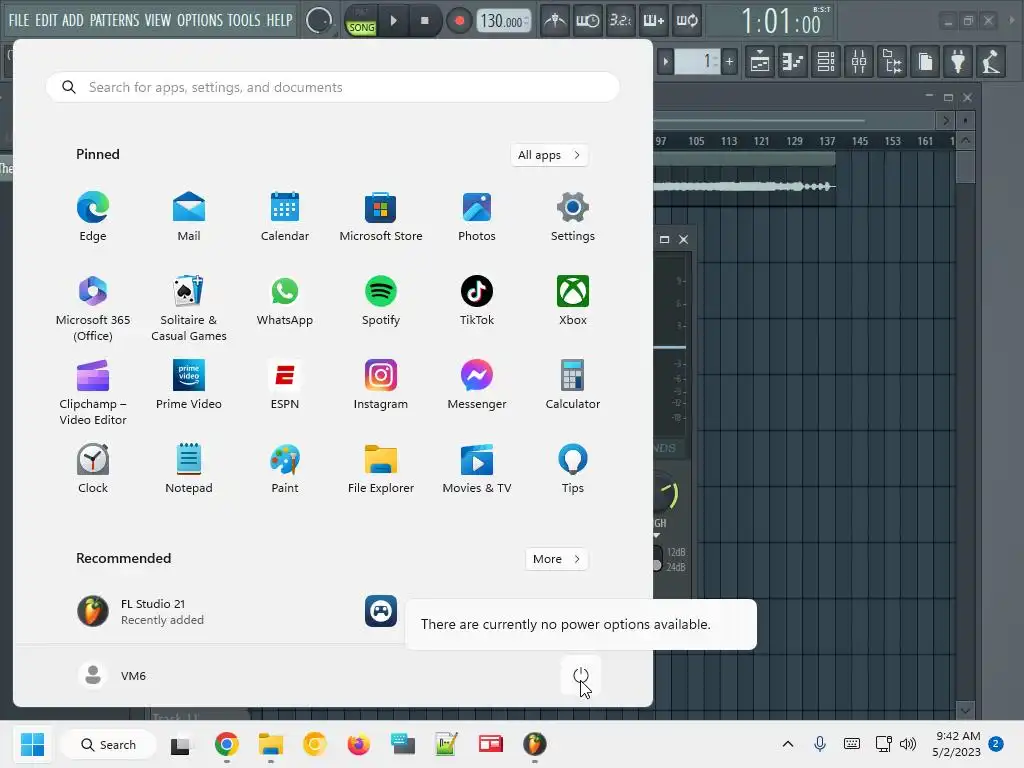Click the Start menu power button

tap(581, 676)
